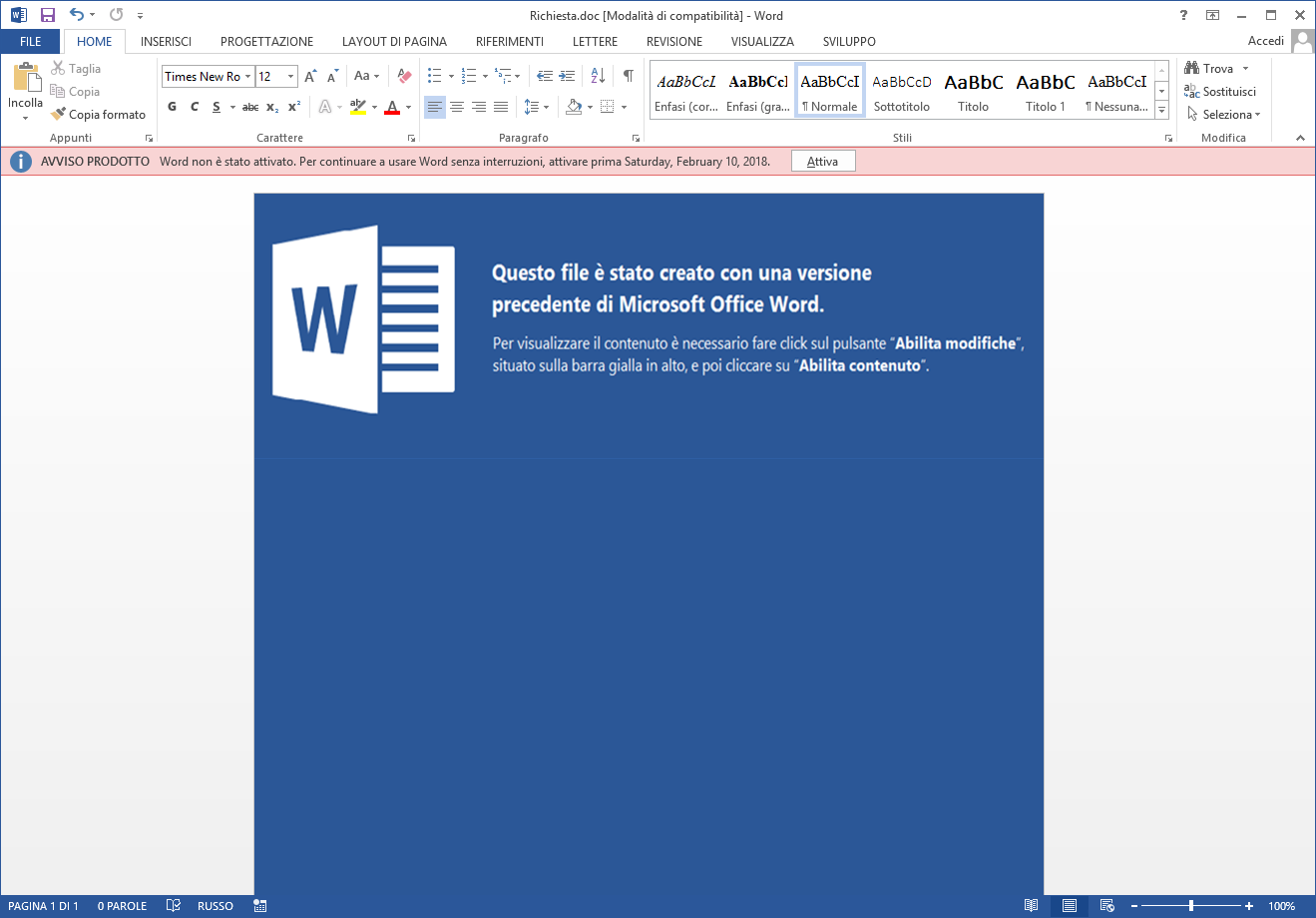Apply text effects with the outlined A icon

[325, 107]
